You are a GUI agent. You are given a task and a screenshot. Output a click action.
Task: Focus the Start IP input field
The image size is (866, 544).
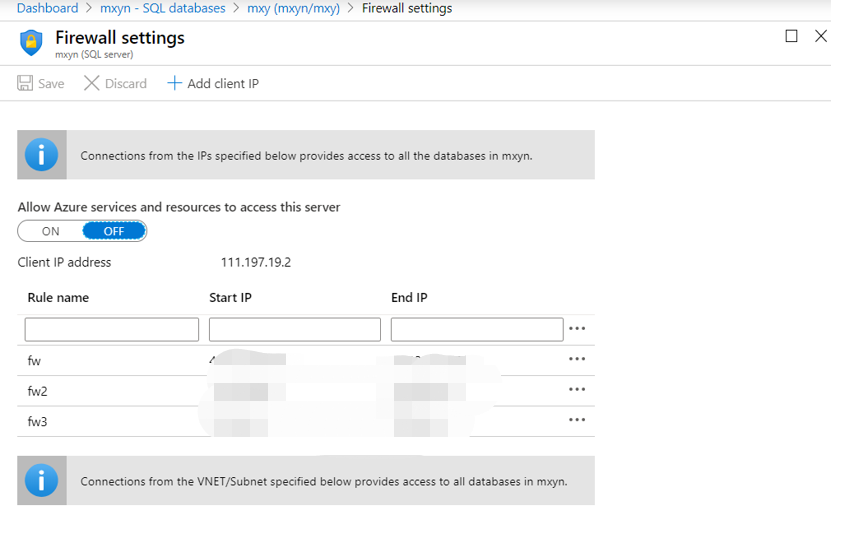(295, 329)
